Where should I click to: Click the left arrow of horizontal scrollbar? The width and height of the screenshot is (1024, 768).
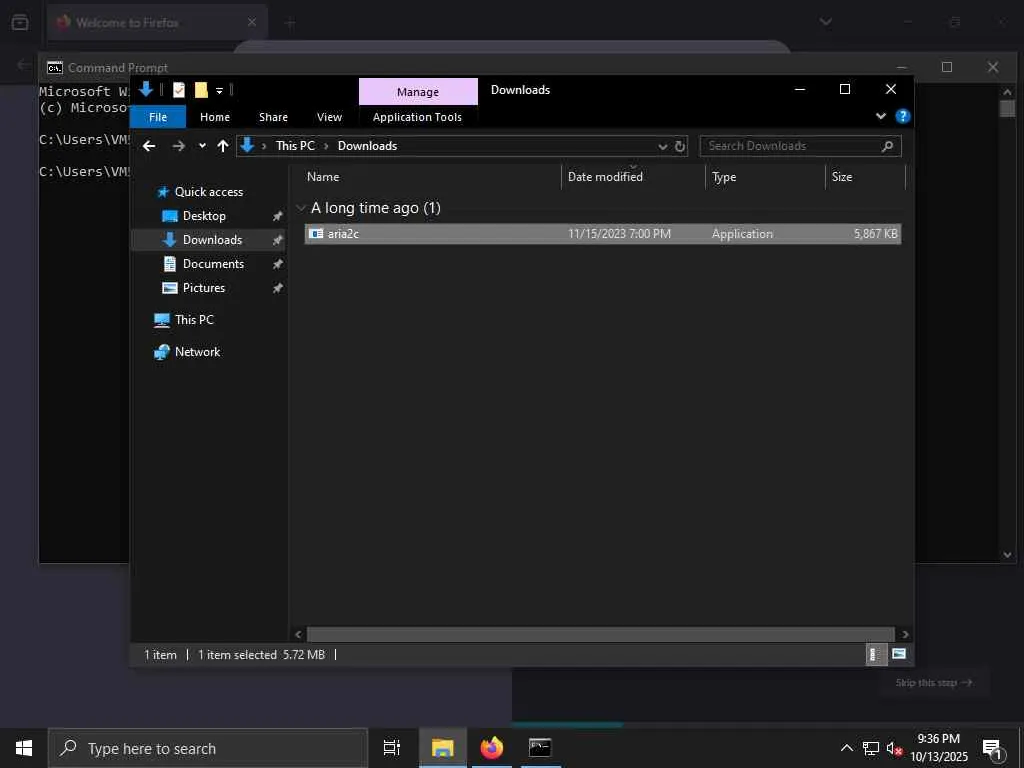(x=298, y=634)
